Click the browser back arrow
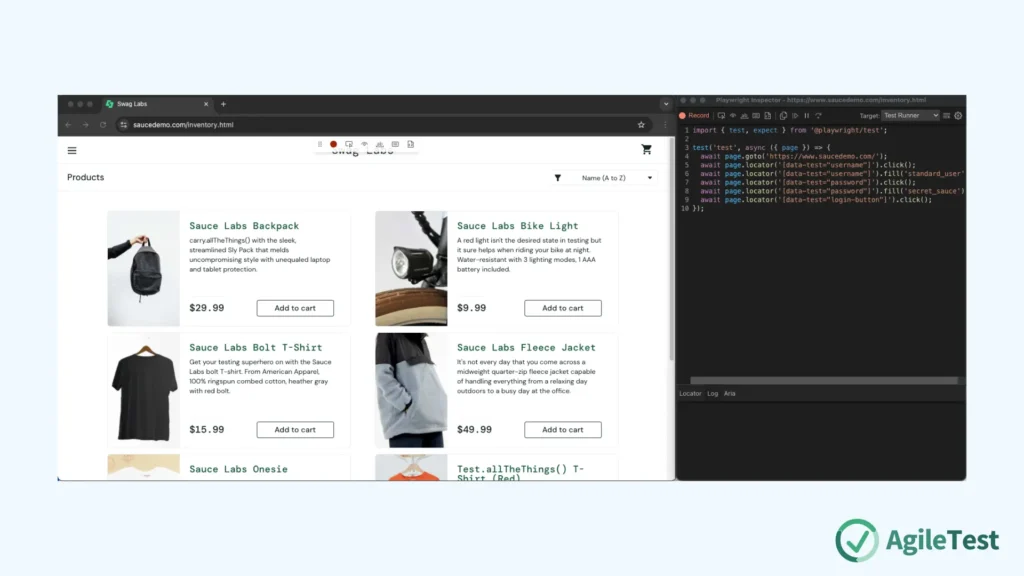The height and width of the screenshot is (576, 1024). point(69,125)
